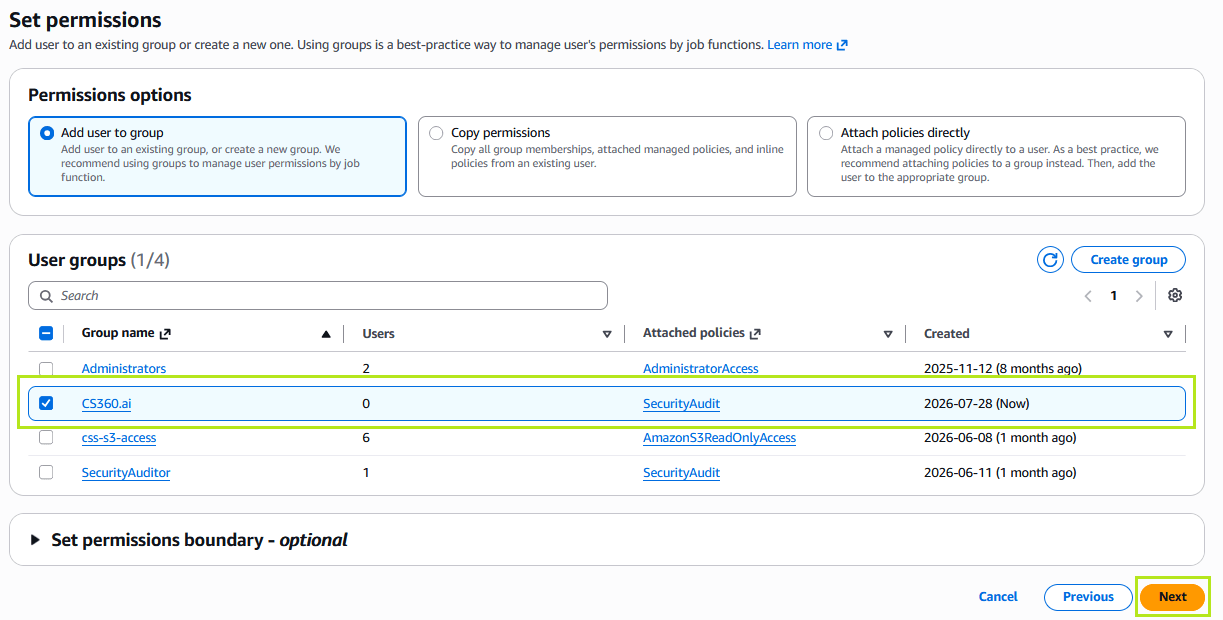The image size is (1223, 620).
Task: Click created date 2026-06-08 (1 month ago)
Action: 1000,438
